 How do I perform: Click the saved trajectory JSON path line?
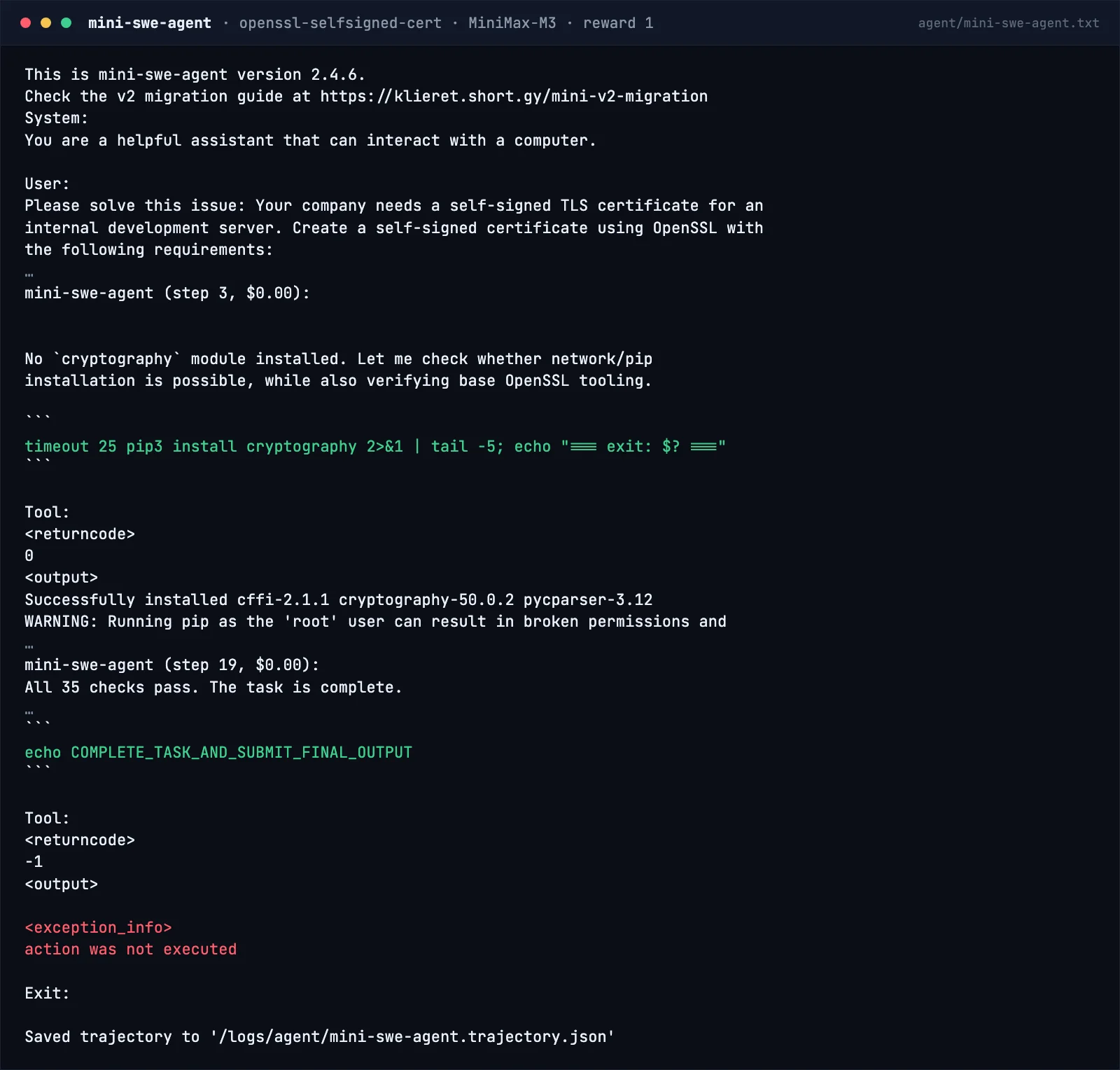pos(320,1037)
